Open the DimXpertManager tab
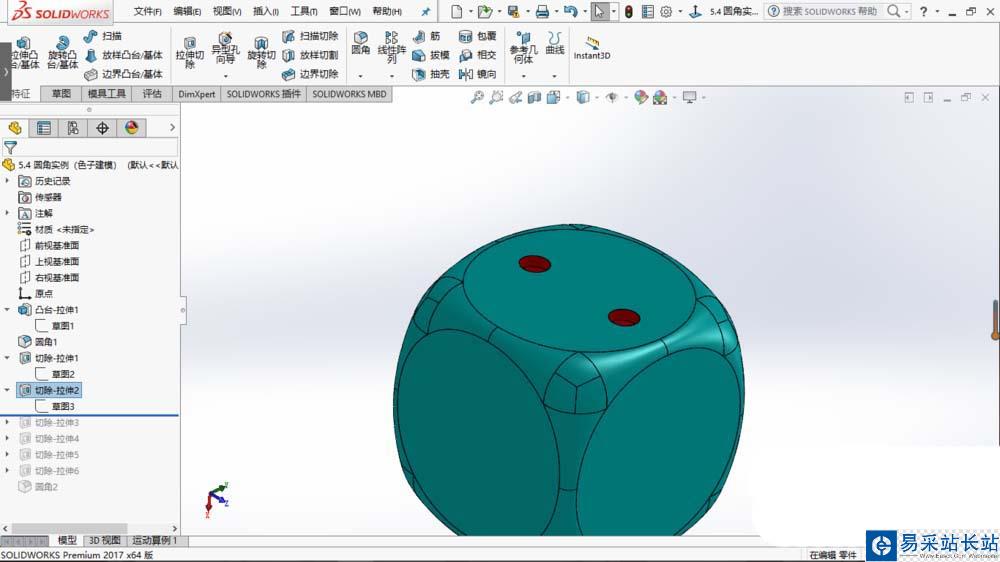Image resolution: width=1000 pixels, height=562 pixels. click(102, 128)
